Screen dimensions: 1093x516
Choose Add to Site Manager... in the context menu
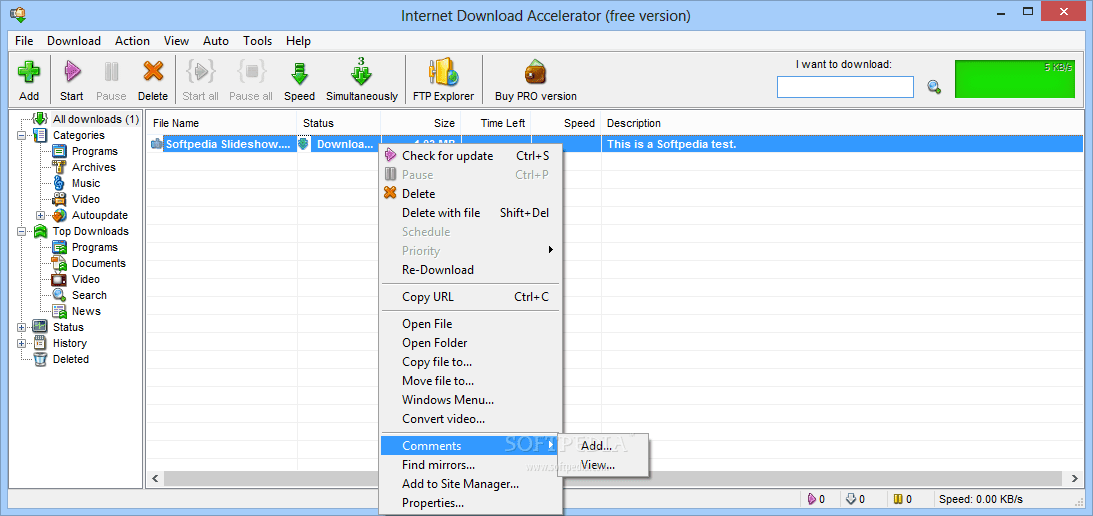click(471, 483)
